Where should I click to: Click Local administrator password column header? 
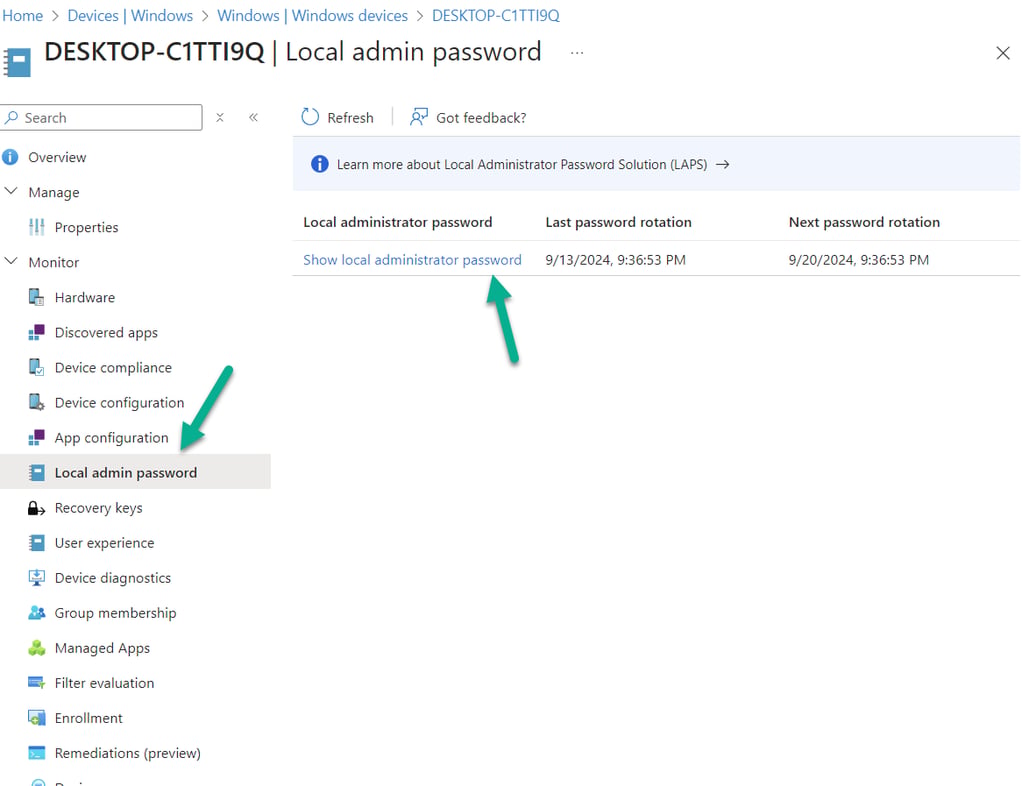(x=398, y=222)
